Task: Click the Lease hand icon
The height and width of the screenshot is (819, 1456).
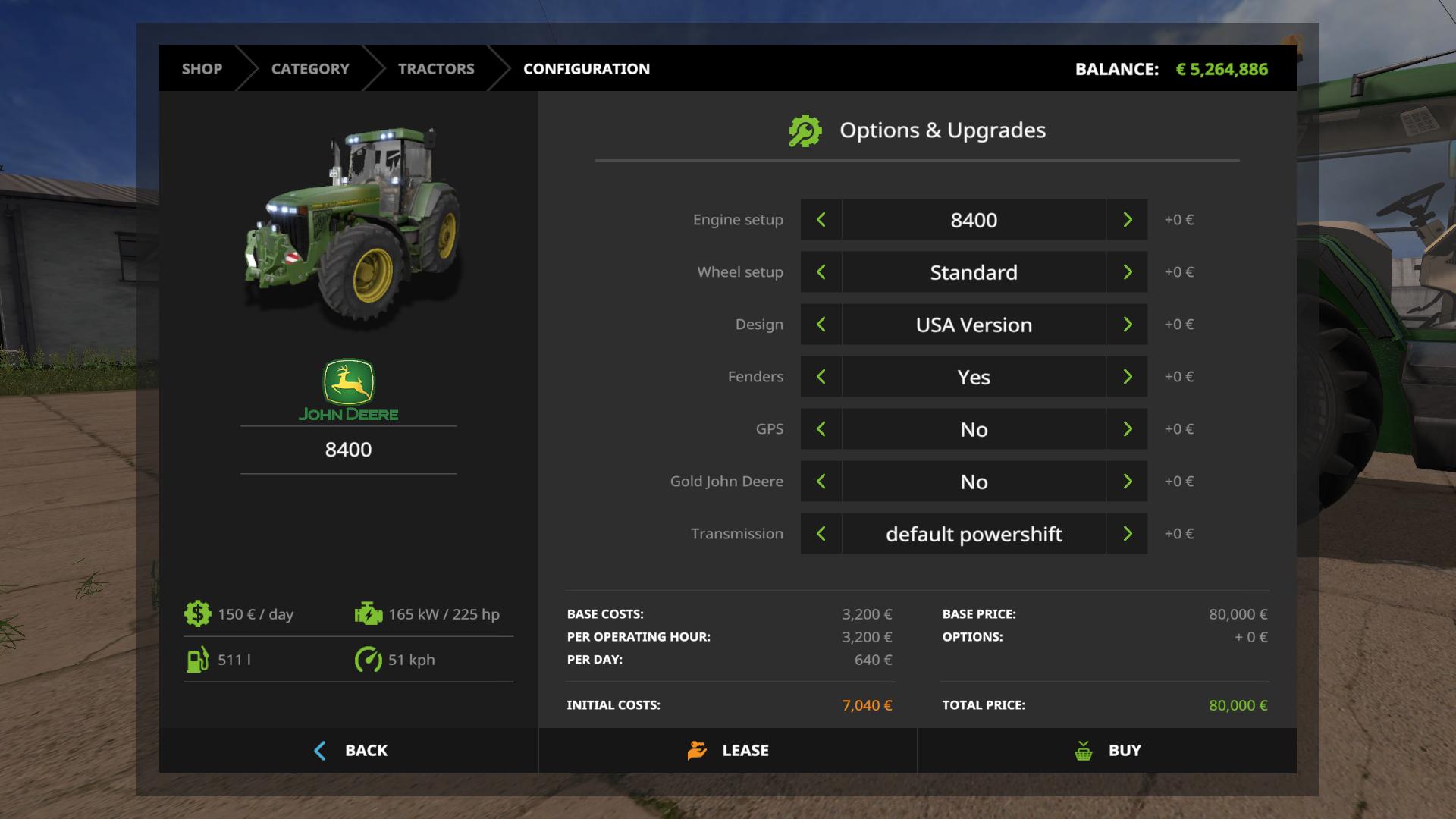Action: 697,751
